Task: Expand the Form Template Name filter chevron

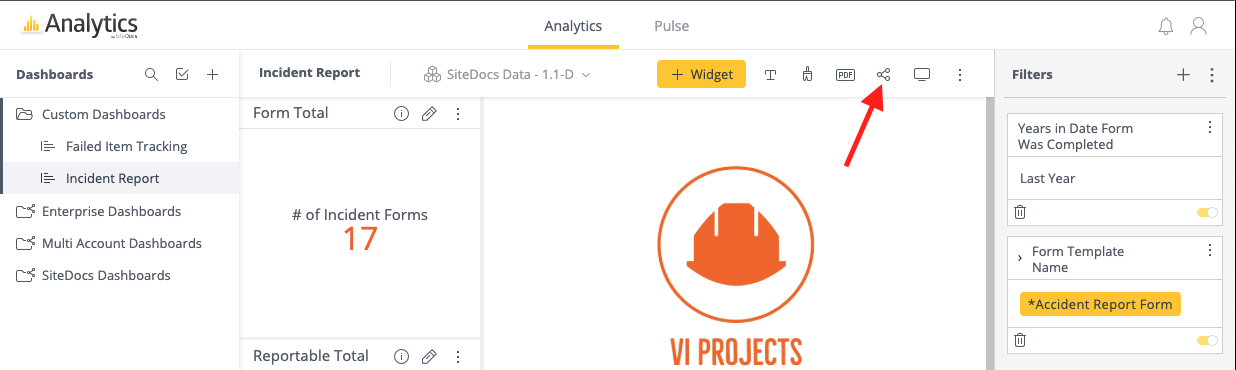Action: coord(1019,259)
